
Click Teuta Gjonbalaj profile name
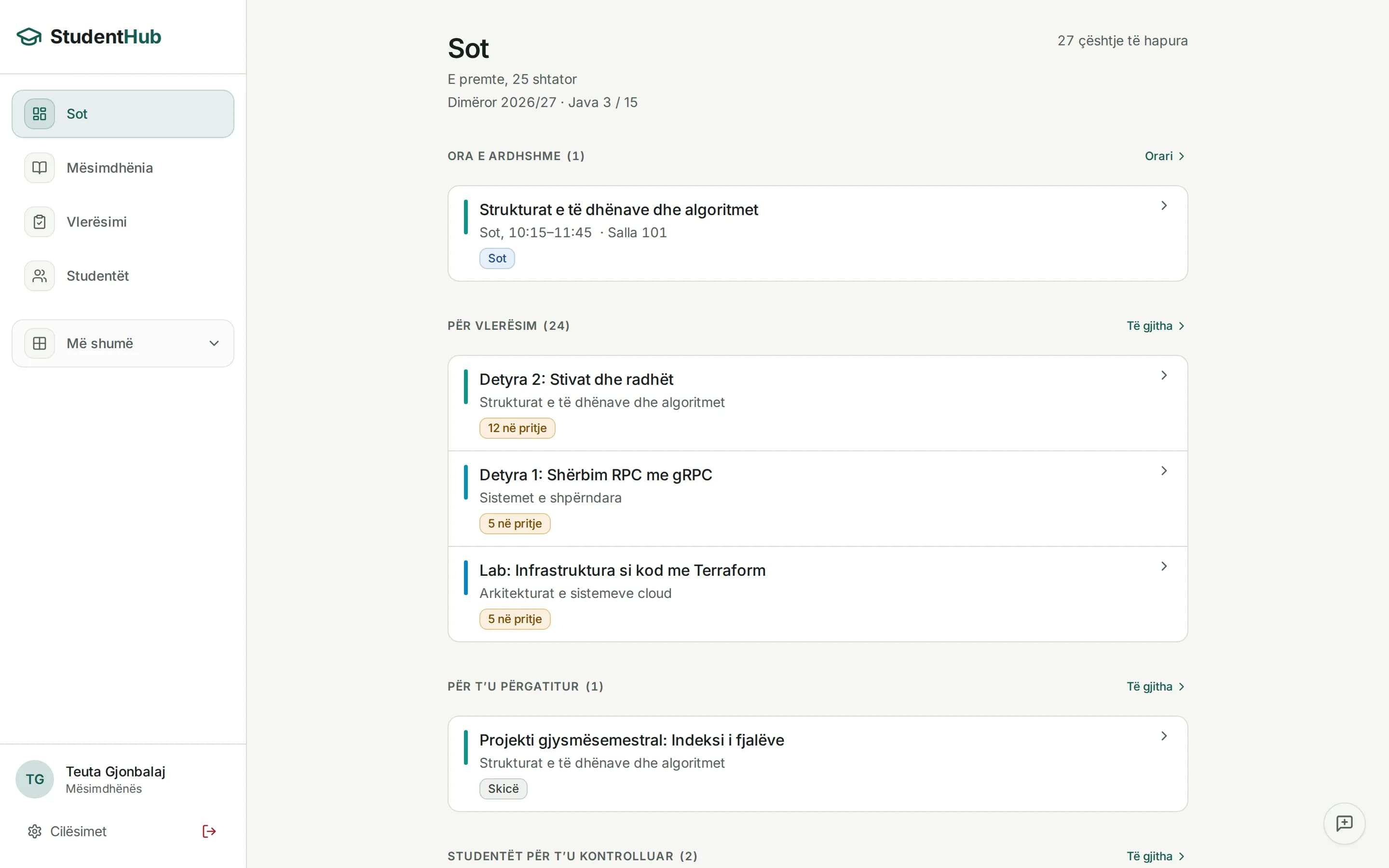tap(115, 772)
